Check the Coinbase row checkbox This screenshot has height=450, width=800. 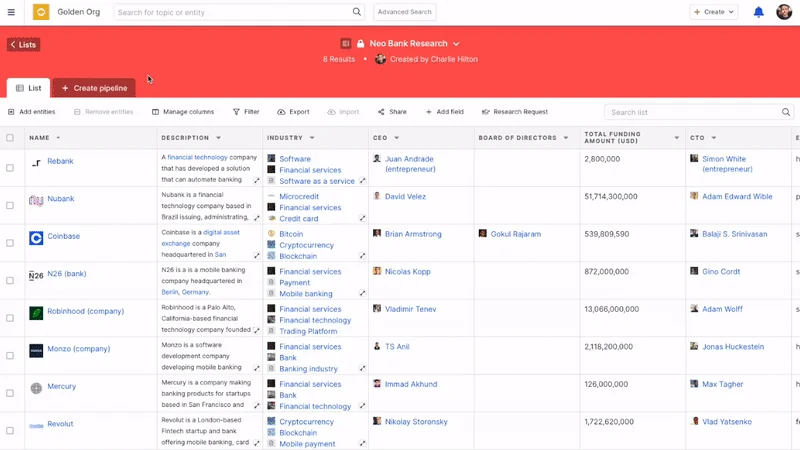coord(10,243)
